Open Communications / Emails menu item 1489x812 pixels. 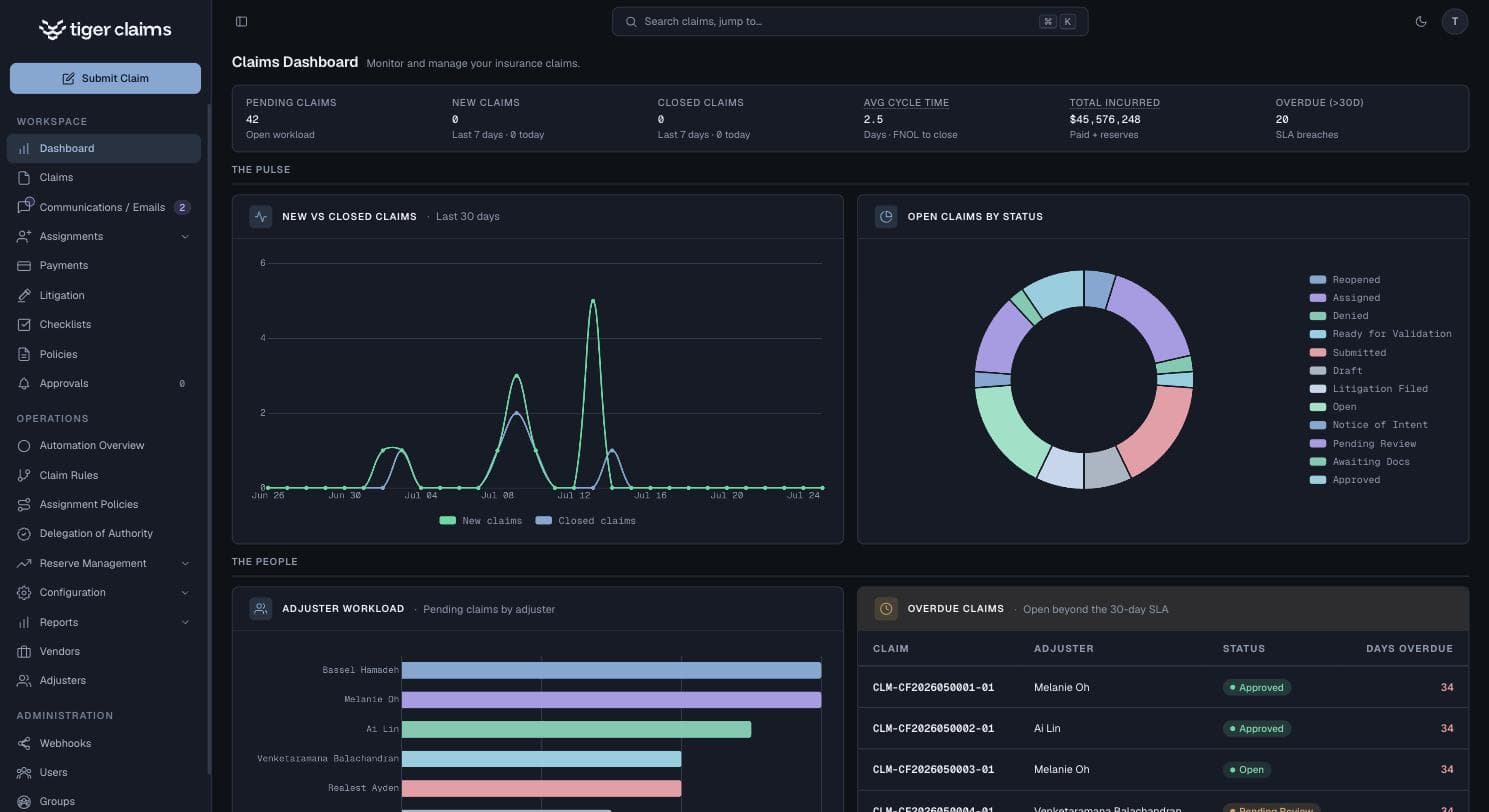104,207
